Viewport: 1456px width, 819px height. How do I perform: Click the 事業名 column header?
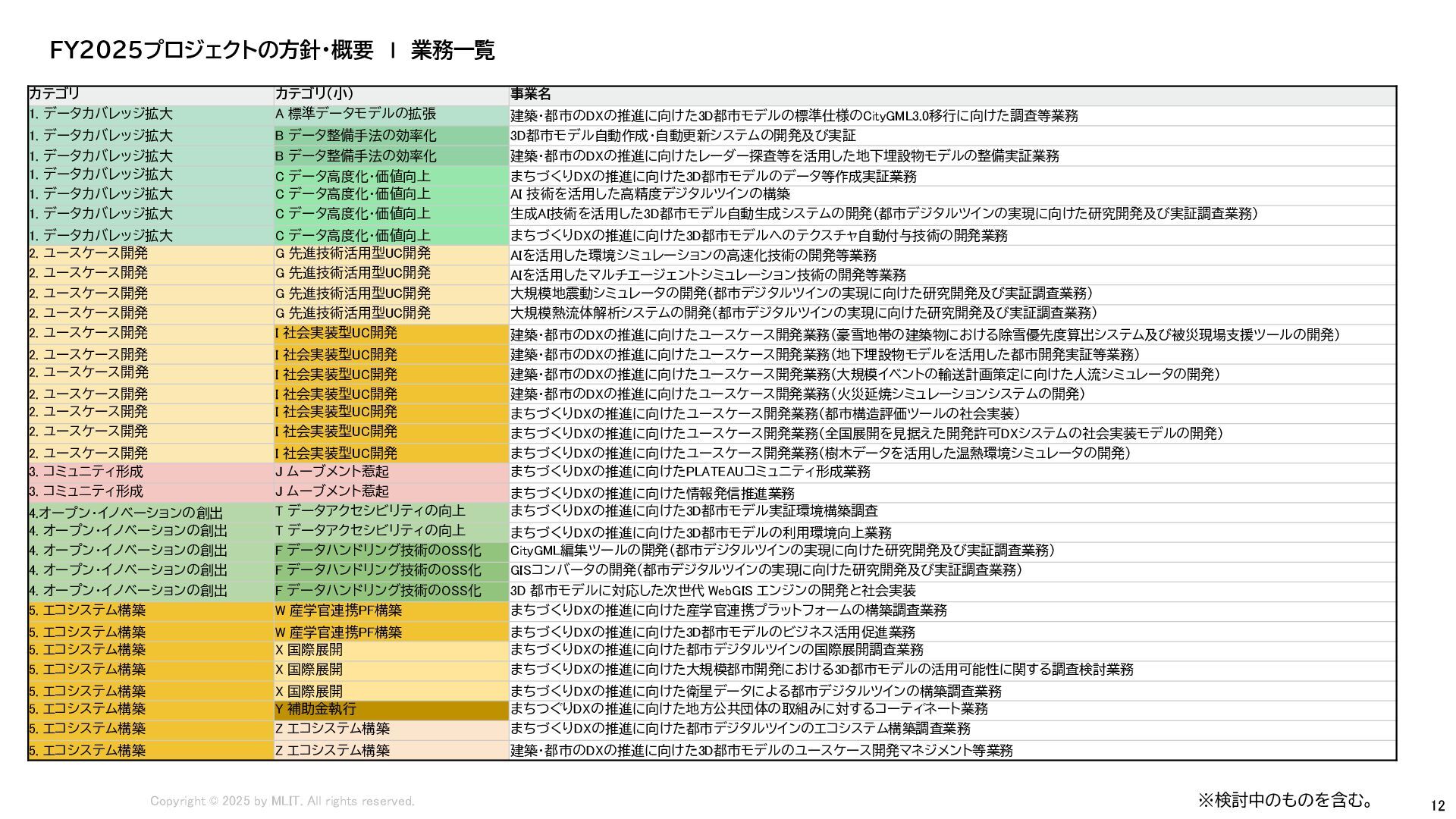(x=530, y=94)
